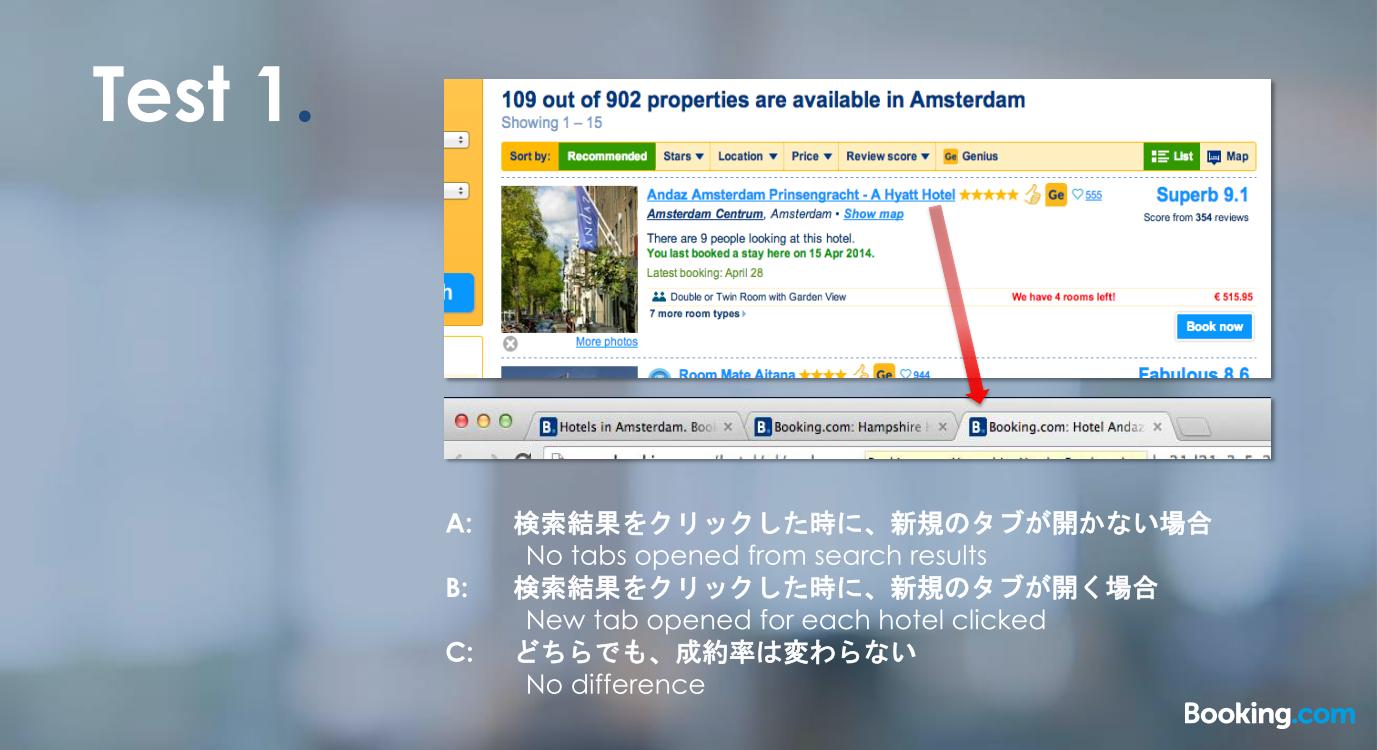Open a new browser tab
Image resolution: width=1377 pixels, height=750 pixels.
tap(1194, 428)
